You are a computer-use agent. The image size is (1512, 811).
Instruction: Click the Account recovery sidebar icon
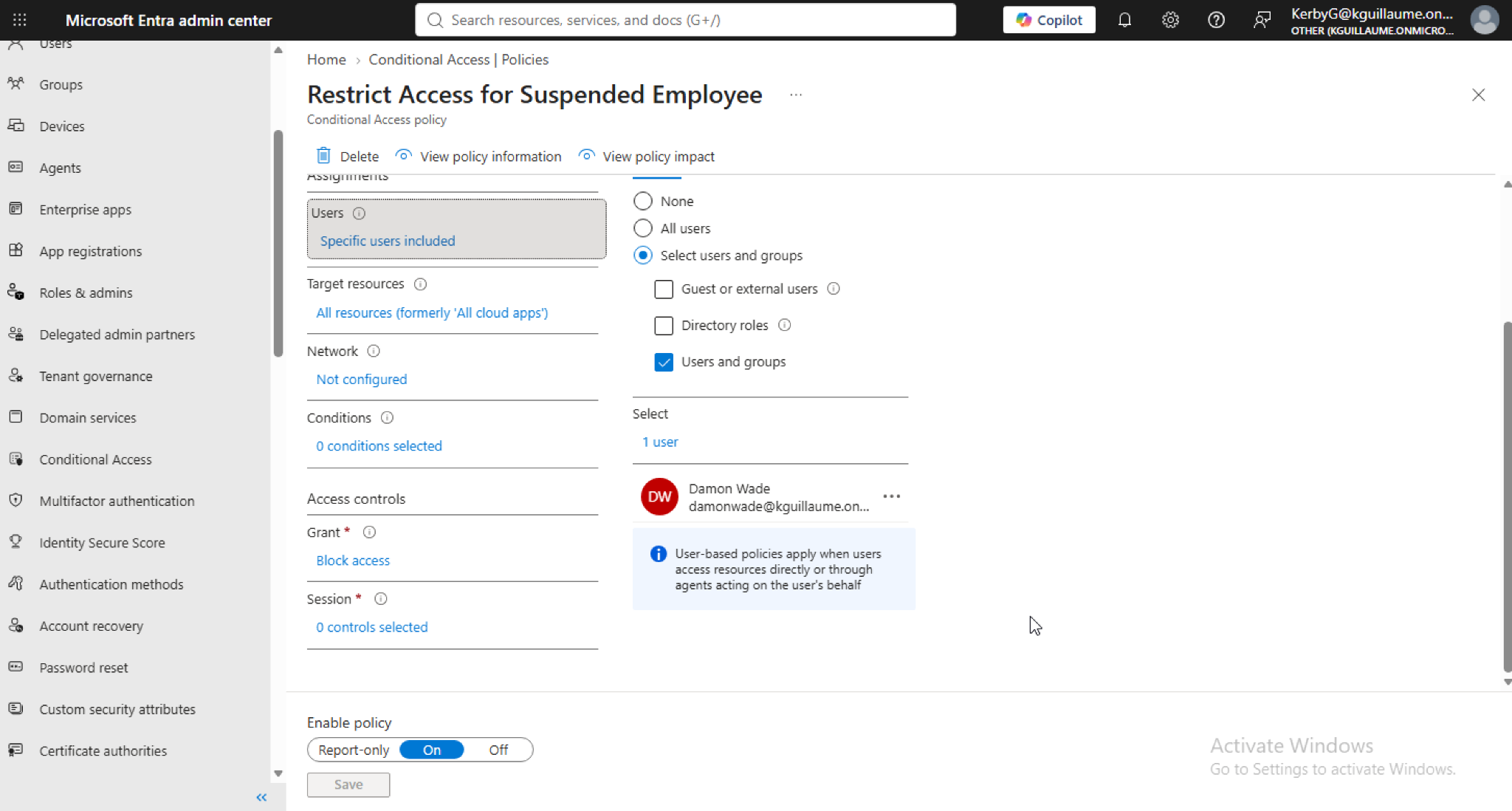pos(16,625)
